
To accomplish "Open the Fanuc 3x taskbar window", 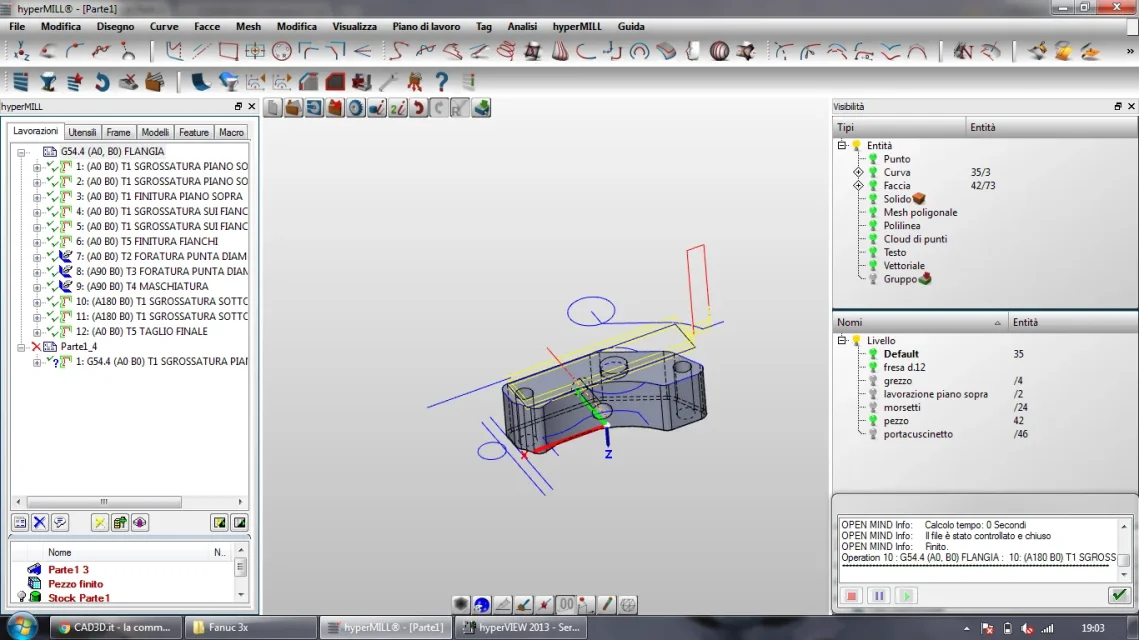I will pos(251,627).
